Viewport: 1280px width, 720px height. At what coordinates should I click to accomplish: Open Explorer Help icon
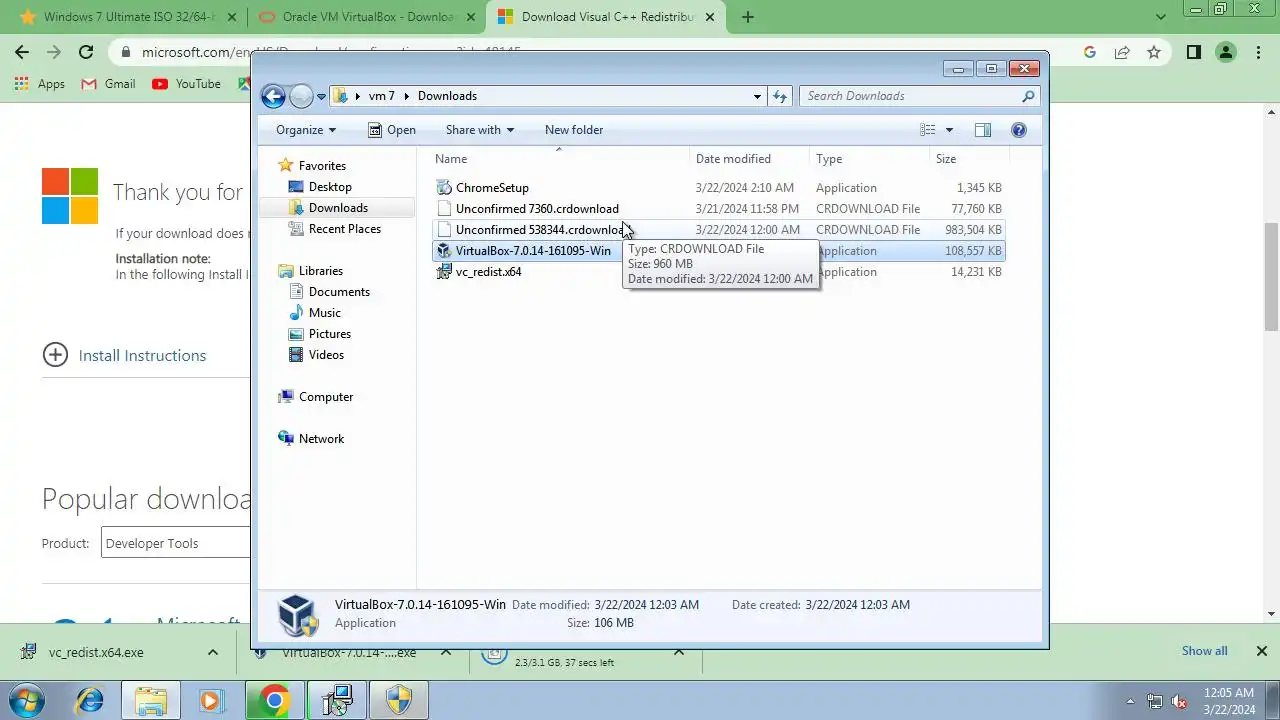pyautogui.click(x=1019, y=130)
